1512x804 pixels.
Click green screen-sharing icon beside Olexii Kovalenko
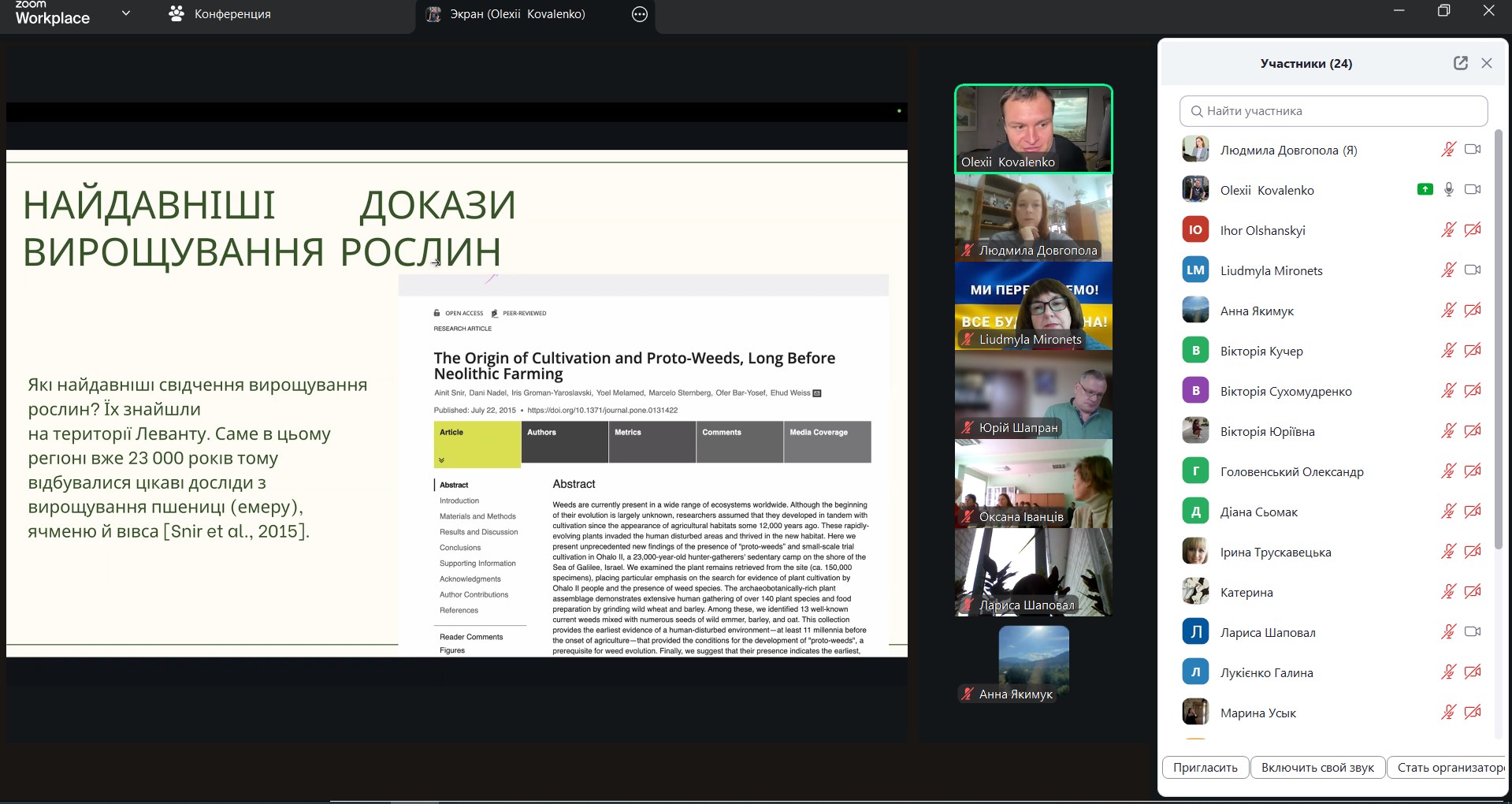point(1425,189)
